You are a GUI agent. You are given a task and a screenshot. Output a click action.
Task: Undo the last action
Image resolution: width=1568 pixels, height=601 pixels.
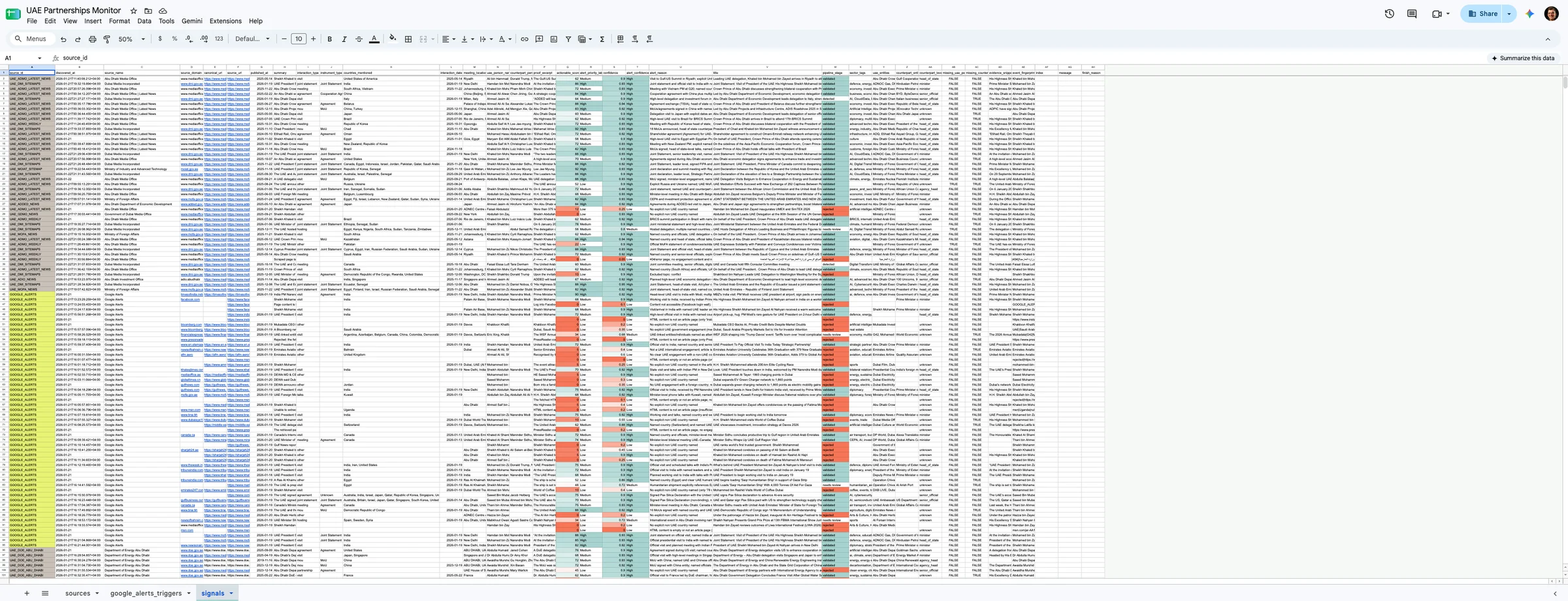(63, 39)
